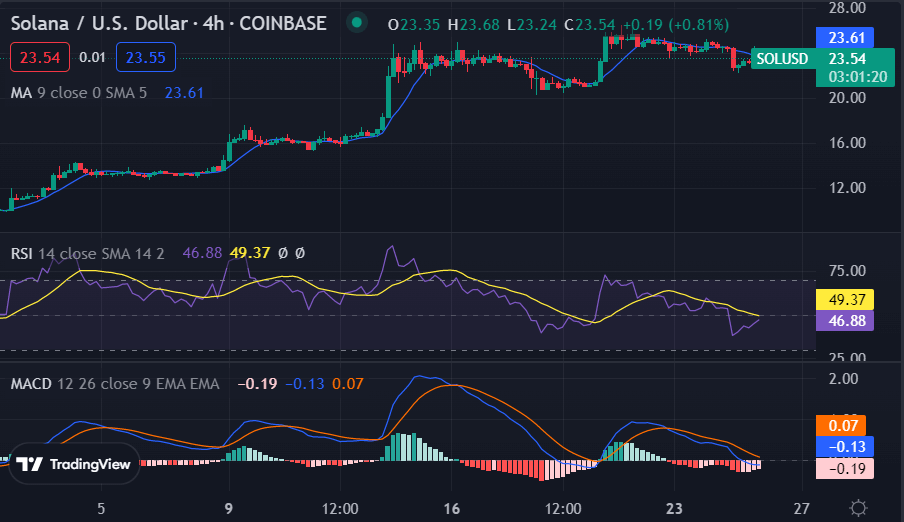Open chart settings gear icon
This screenshot has height=522, width=904.
858,508
